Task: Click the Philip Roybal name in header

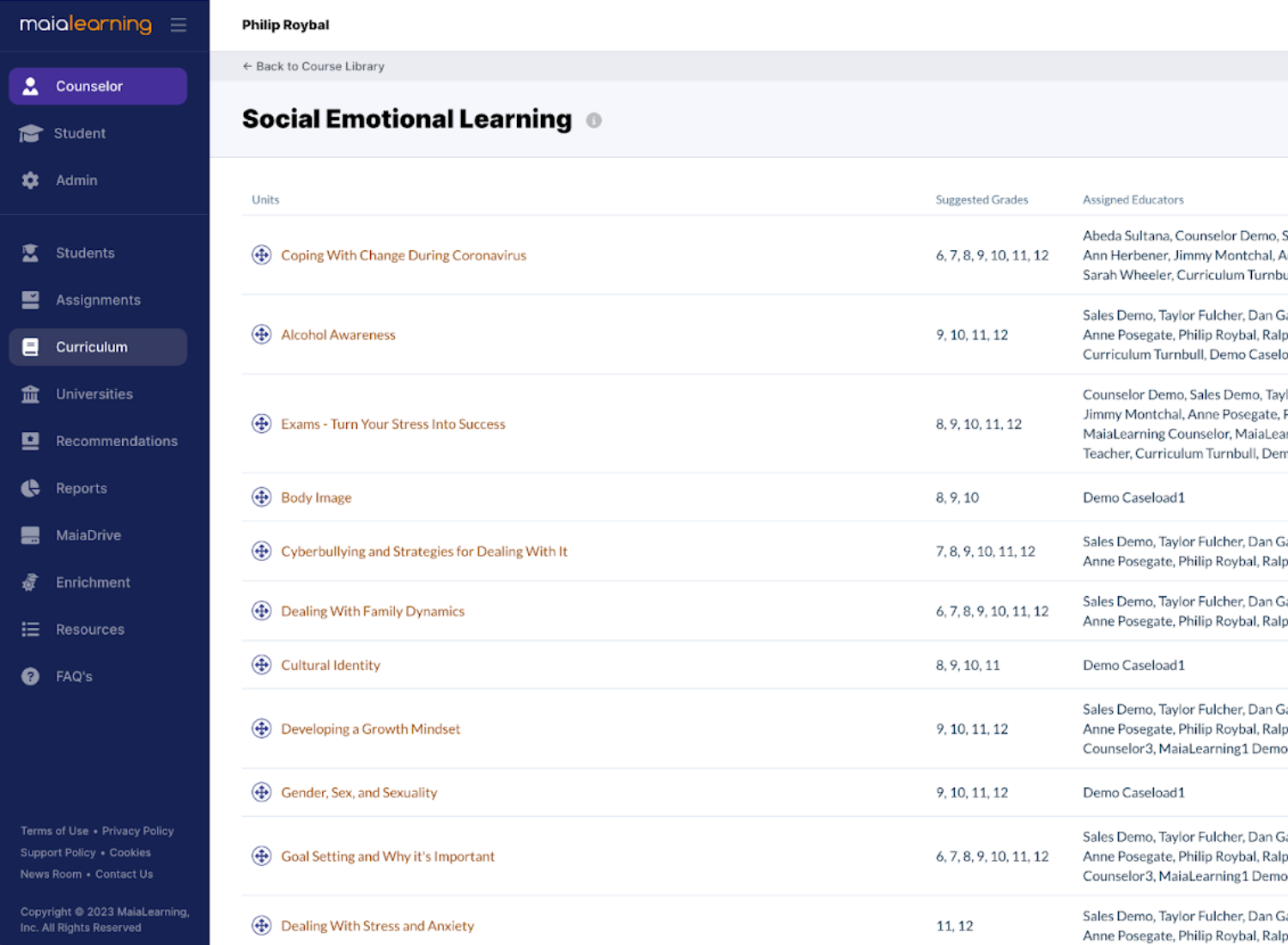Action: tap(285, 25)
